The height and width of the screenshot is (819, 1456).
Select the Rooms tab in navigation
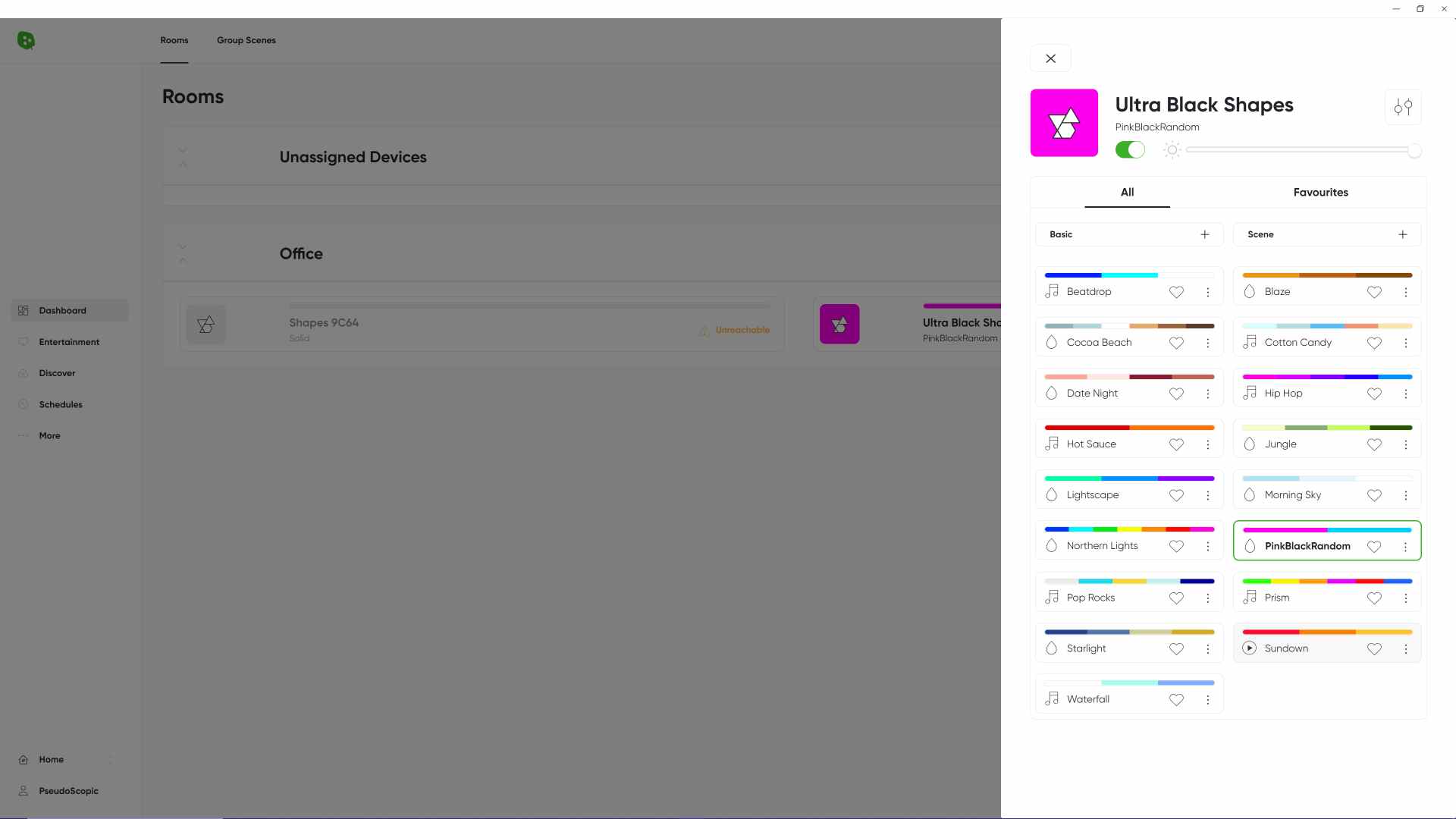coord(174,40)
